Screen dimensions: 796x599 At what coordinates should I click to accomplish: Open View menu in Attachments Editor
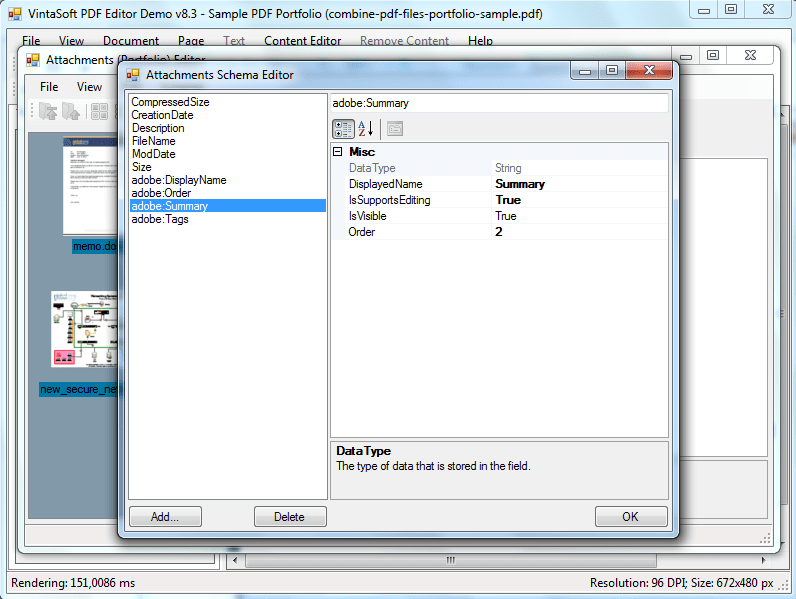tap(89, 87)
